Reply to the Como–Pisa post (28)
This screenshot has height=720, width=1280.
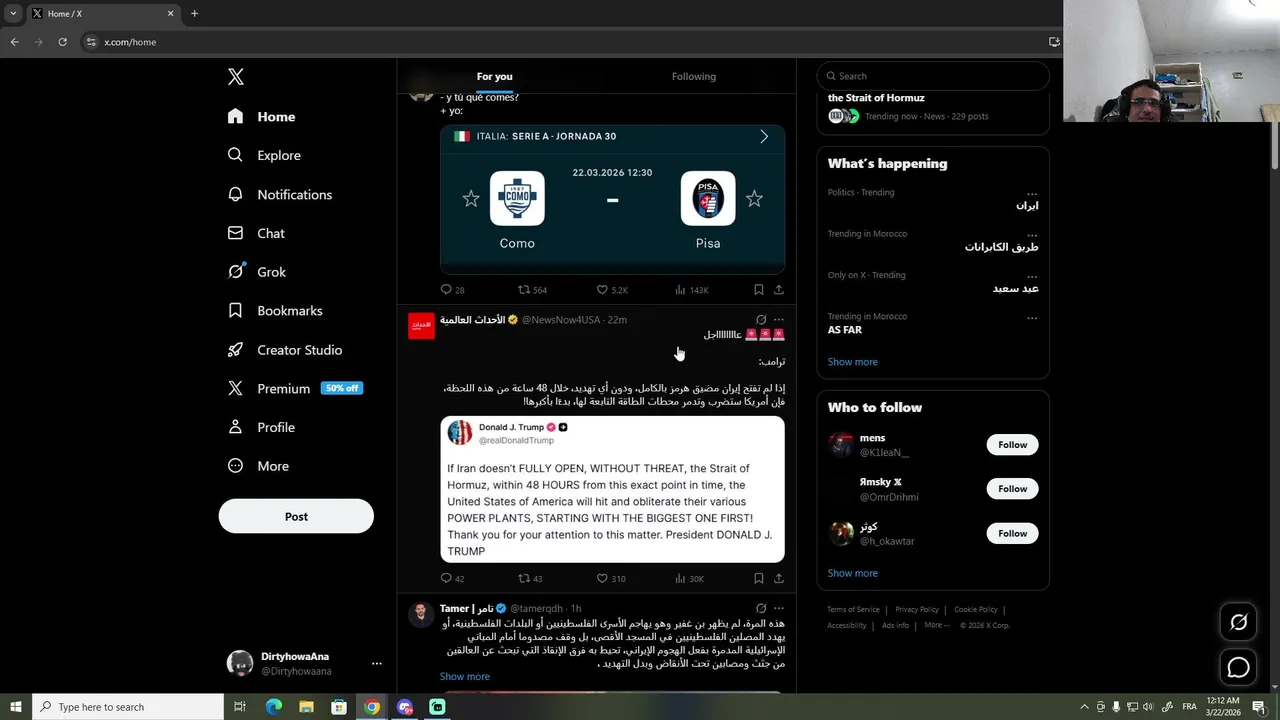[452, 290]
